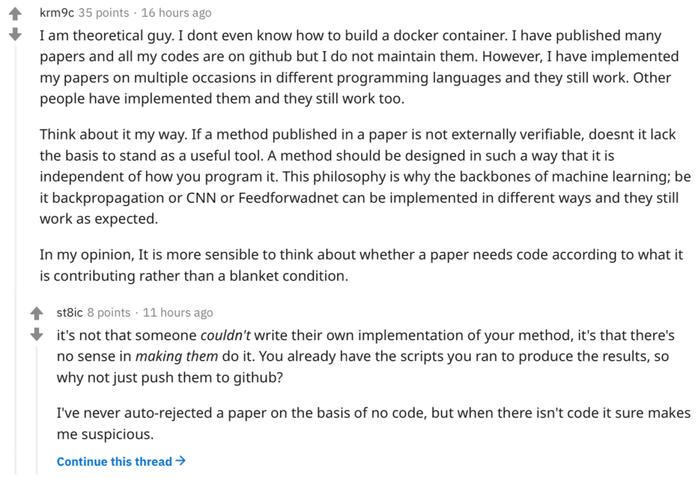Click the arrow icon after Continue this thread
700x479 pixels.
(180, 460)
